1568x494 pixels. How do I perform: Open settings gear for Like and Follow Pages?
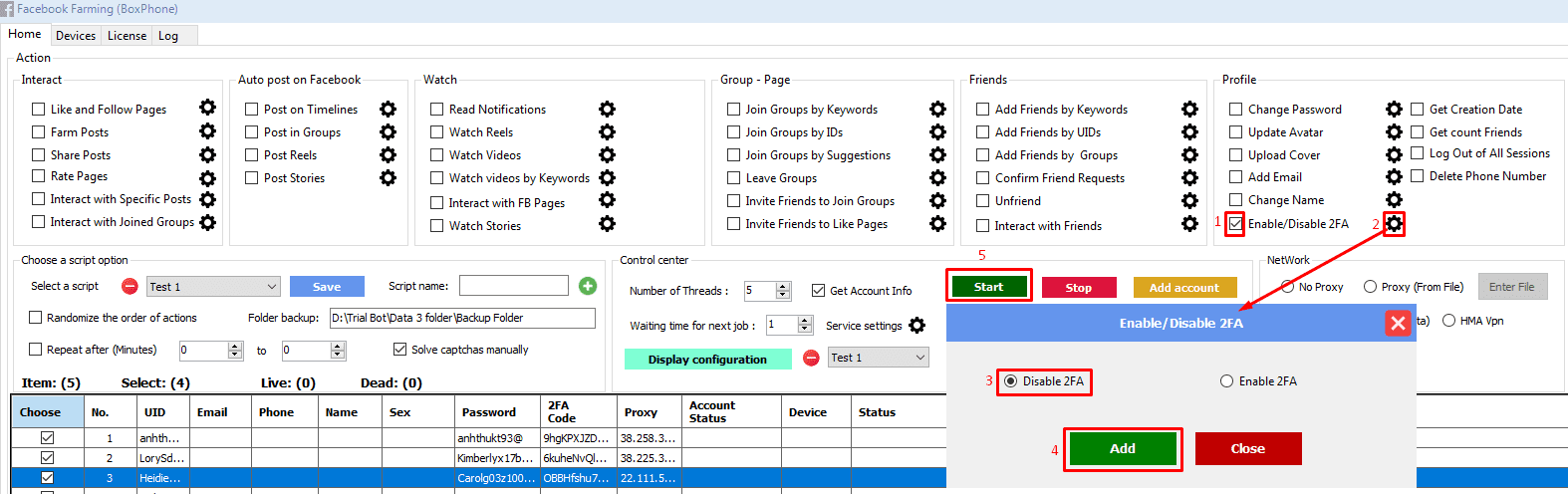[207, 108]
